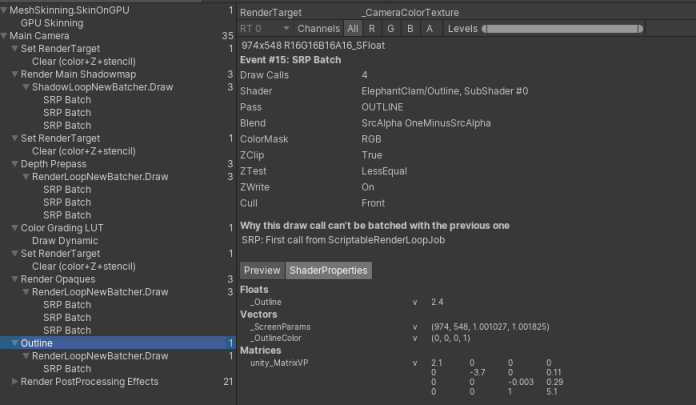Open the RT 0 render target dropdown
Image resolution: width=696 pixels, height=405 pixels.
tap(264, 29)
